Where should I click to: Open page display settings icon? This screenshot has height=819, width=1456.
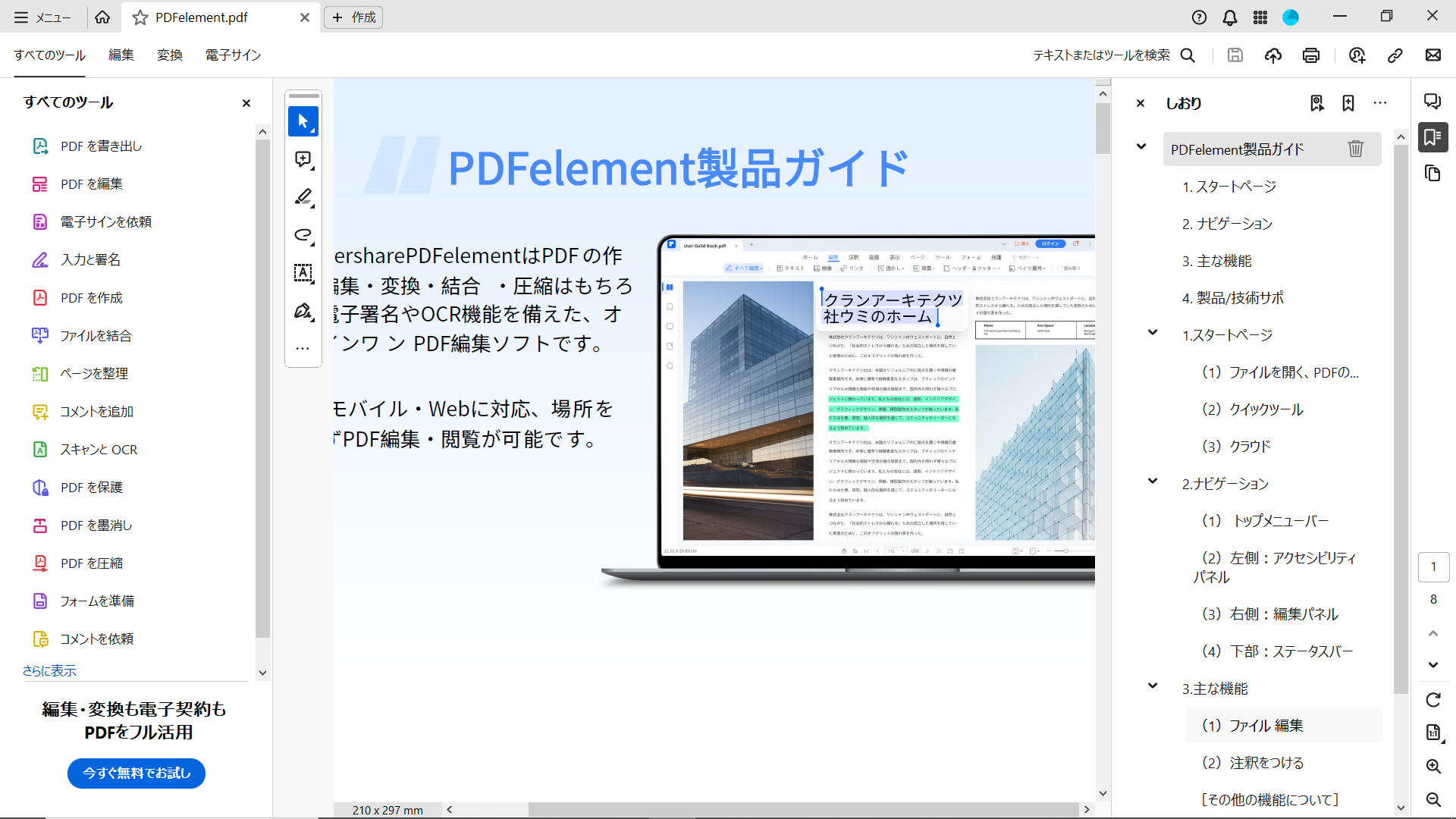pyautogui.click(x=1433, y=733)
